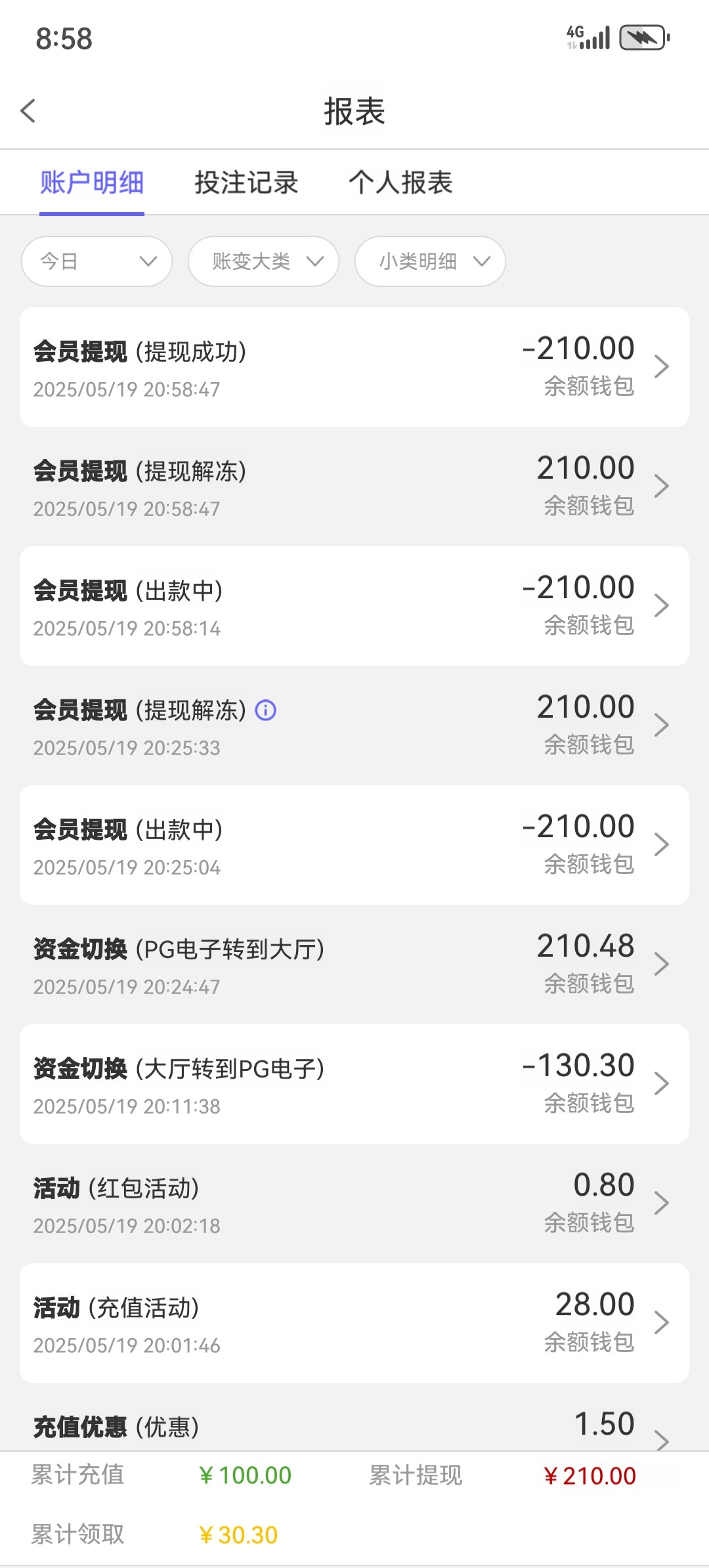Tap info icon beside 提现解冻 entry
The width and height of the screenshot is (709, 1568).
(x=266, y=710)
